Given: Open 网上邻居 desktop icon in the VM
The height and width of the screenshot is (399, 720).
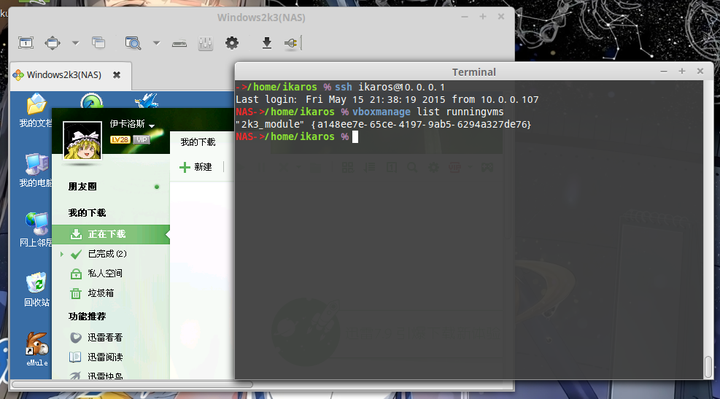Looking at the screenshot, I should point(35,230).
